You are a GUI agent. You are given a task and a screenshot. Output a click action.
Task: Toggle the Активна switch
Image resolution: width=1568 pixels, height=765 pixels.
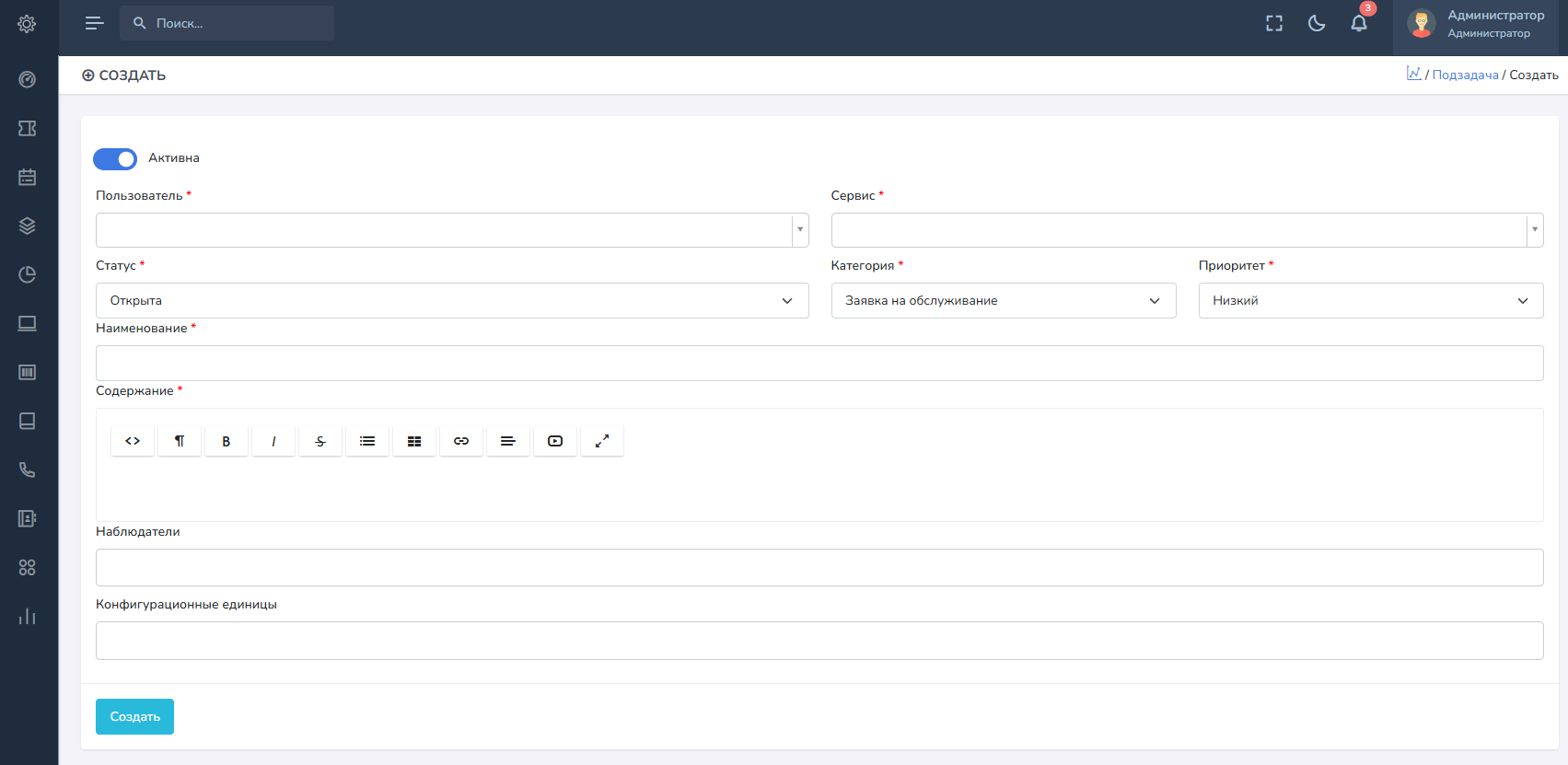pyautogui.click(x=115, y=159)
